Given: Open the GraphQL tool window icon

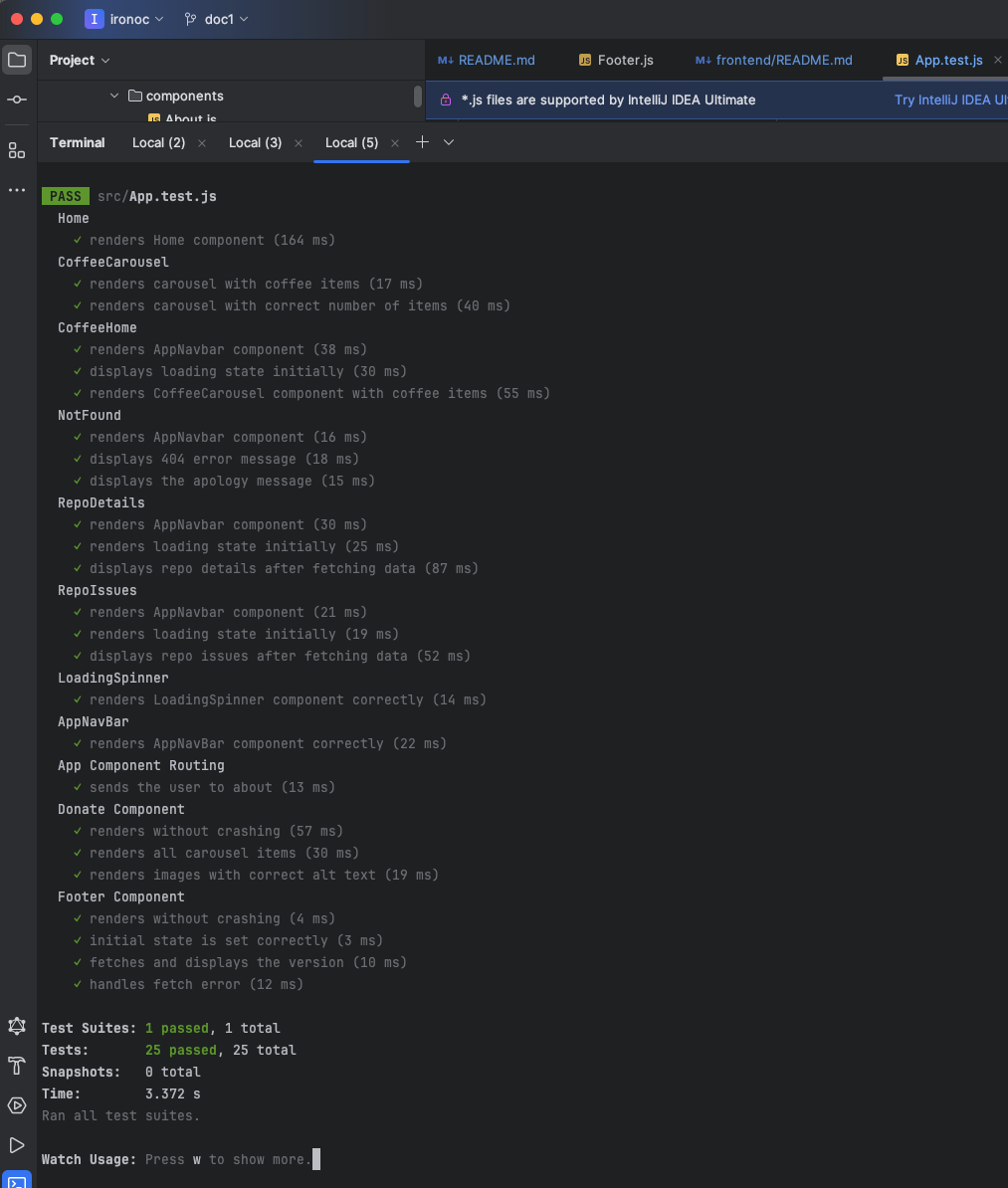Looking at the screenshot, I should pyautogui.click(x=17, y=1026).
